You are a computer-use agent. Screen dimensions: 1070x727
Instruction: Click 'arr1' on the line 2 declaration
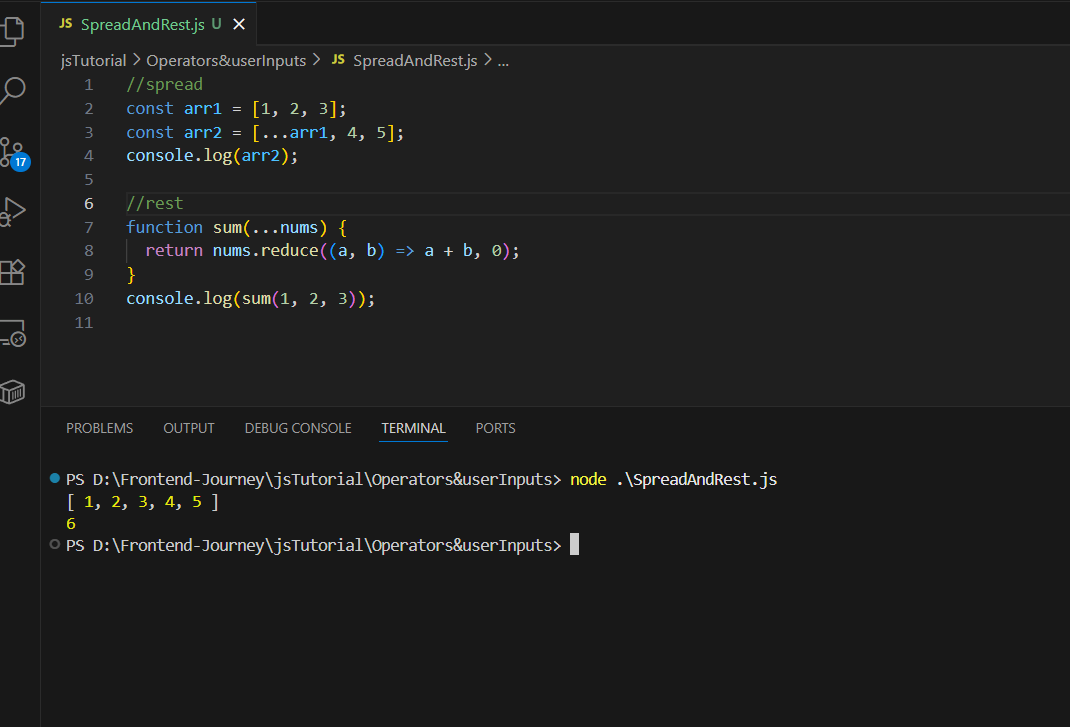[x=203, y=109]
